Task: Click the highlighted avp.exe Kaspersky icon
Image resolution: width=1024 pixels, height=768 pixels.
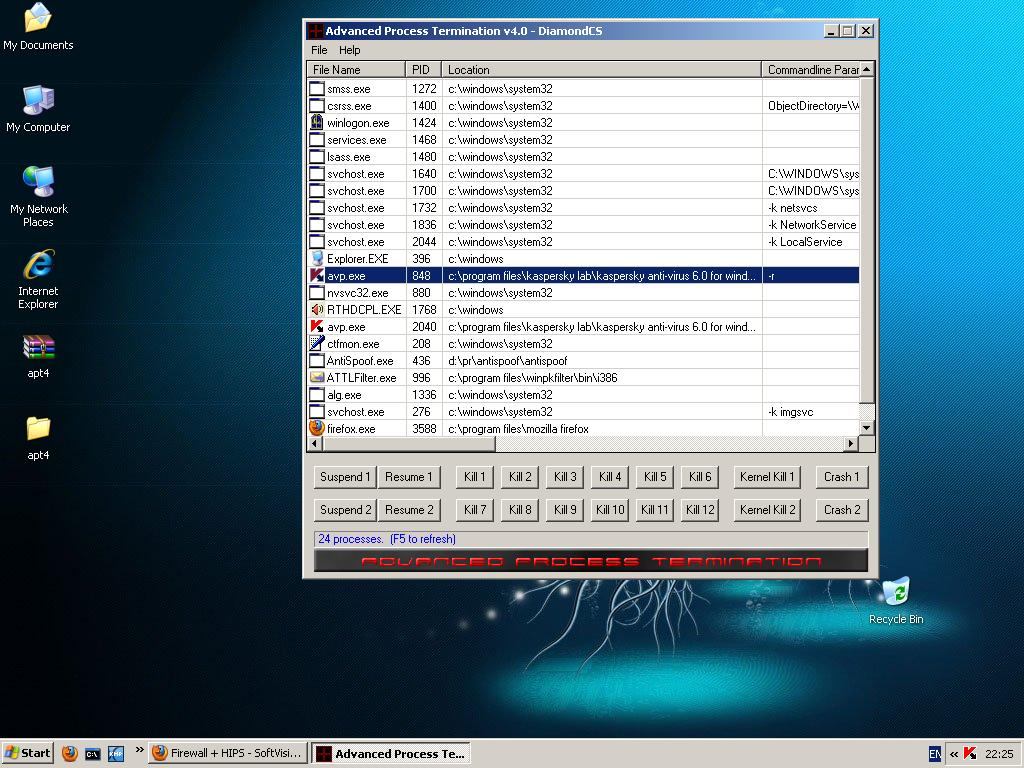Action: tap(317, 276)
